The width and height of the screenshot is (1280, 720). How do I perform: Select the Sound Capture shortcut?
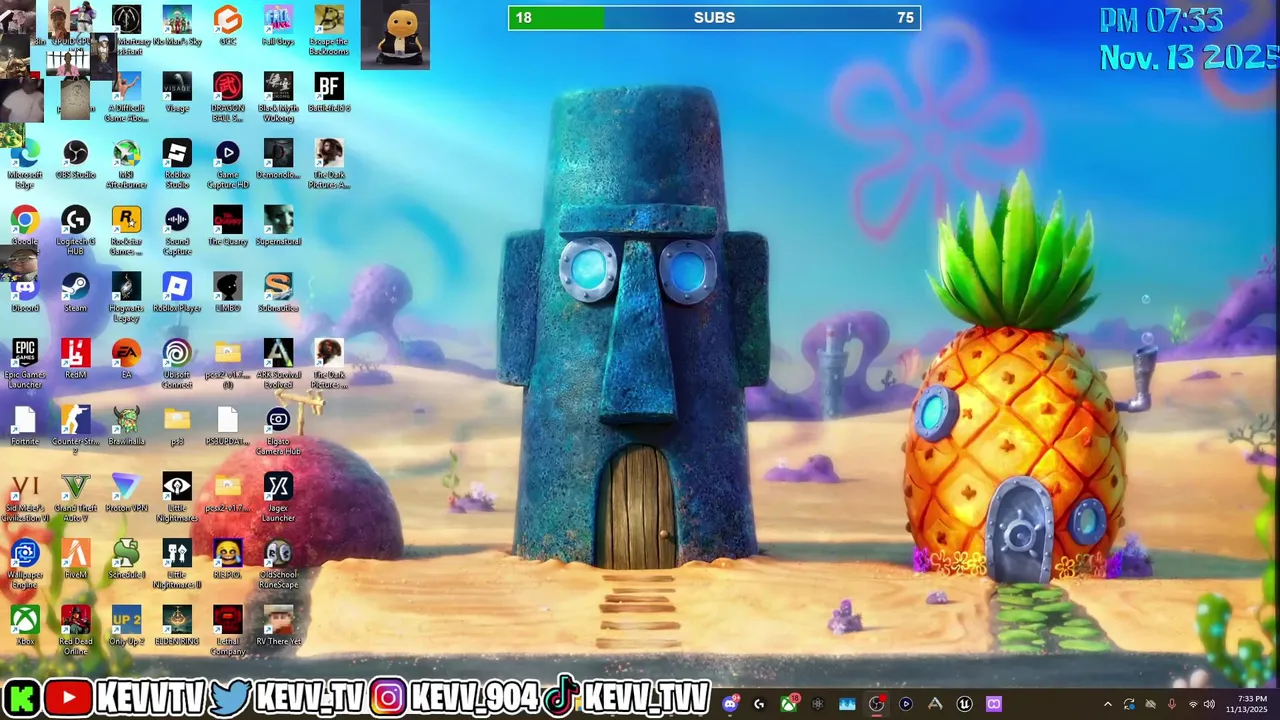(177, 231)
